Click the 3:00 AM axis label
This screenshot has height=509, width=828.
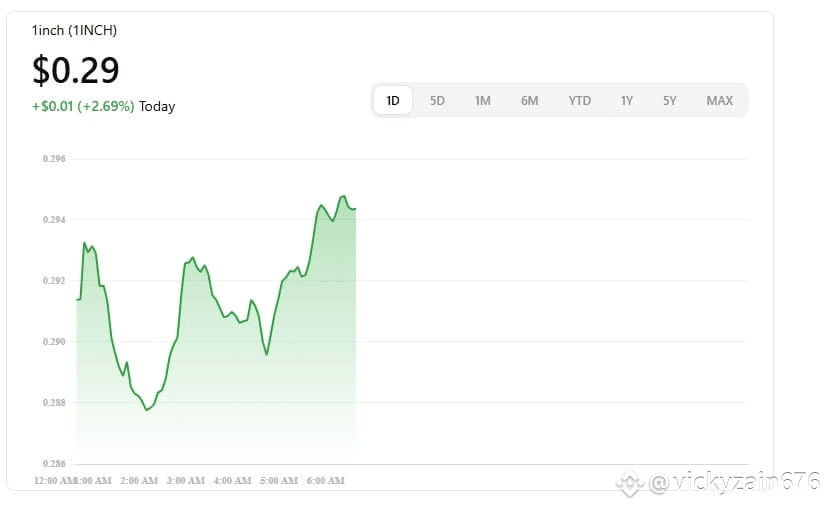186,480
